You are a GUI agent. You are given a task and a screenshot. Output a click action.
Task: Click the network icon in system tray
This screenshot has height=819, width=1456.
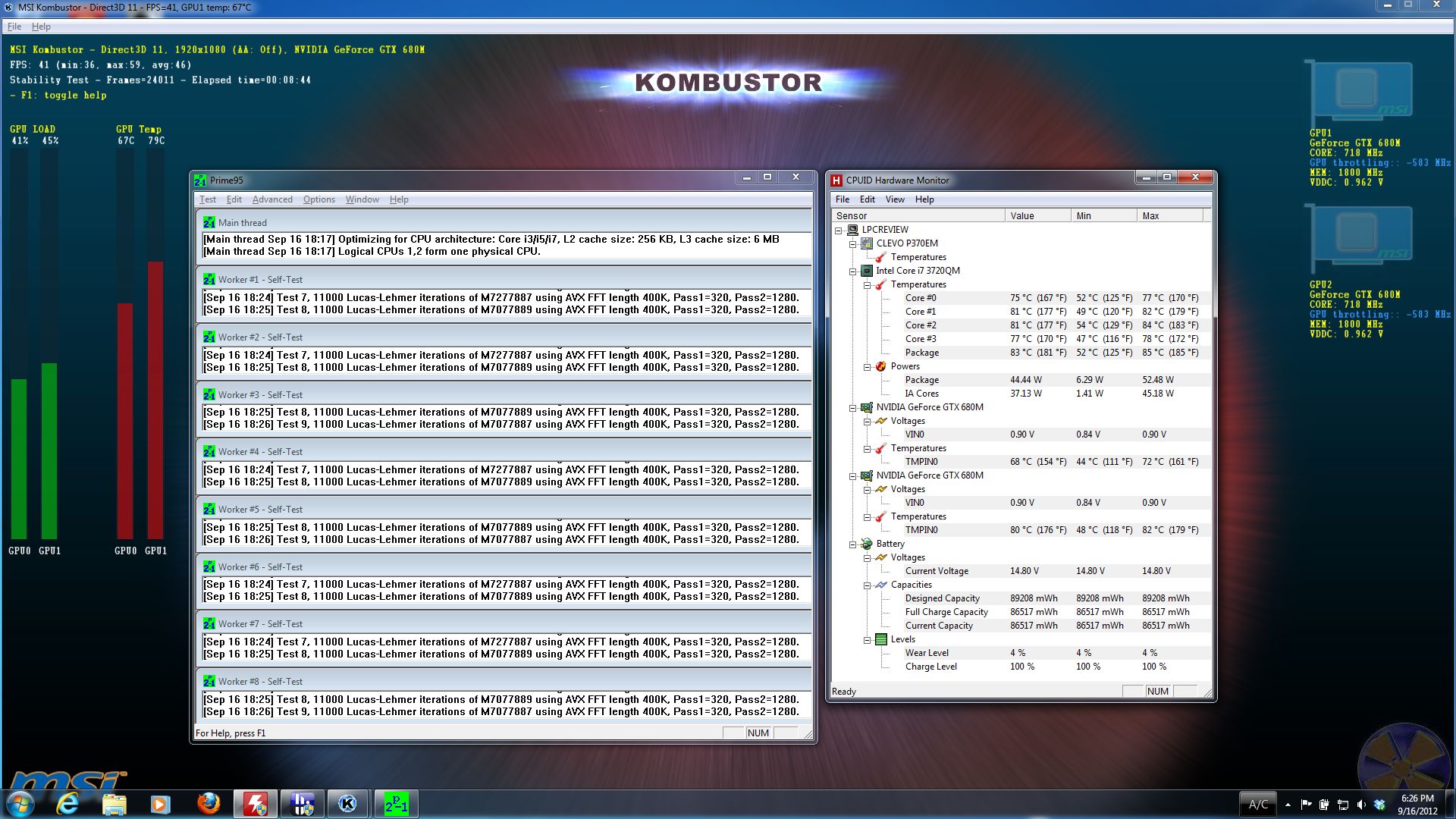click(1342, 805)
